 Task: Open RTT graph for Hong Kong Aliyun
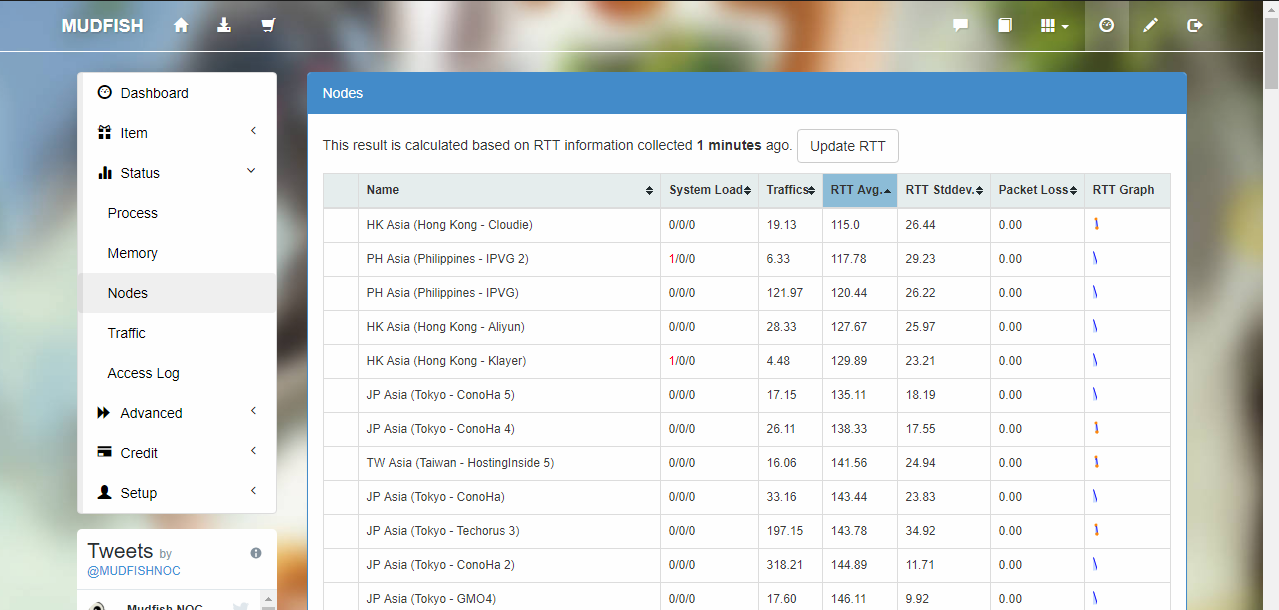pos(1096,326)
